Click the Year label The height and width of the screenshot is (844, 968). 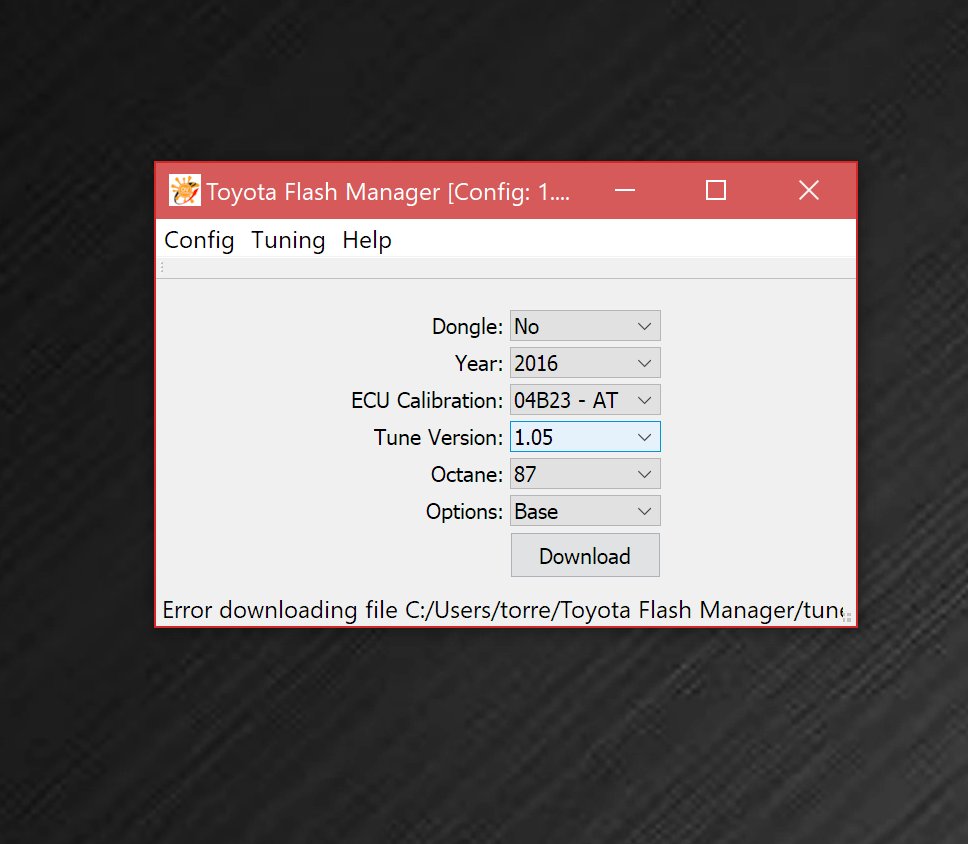click(479, 364)
